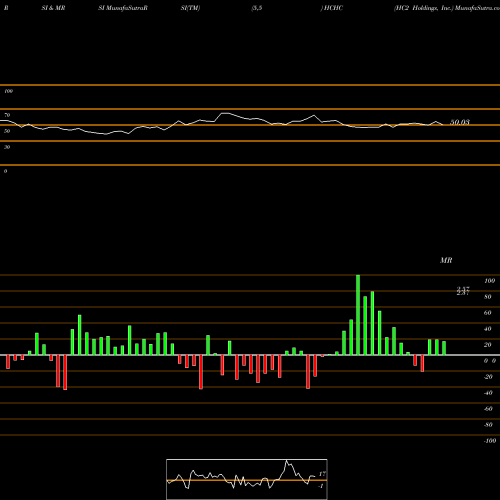This screenshot has height=500, width=500.
Task: Click the -60 label on MR axis
Action: (488, 409)
